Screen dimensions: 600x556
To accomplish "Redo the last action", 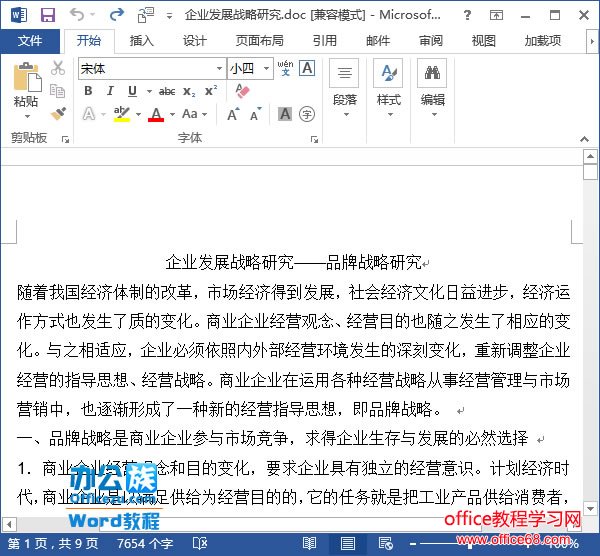I will tap(116, 15).
